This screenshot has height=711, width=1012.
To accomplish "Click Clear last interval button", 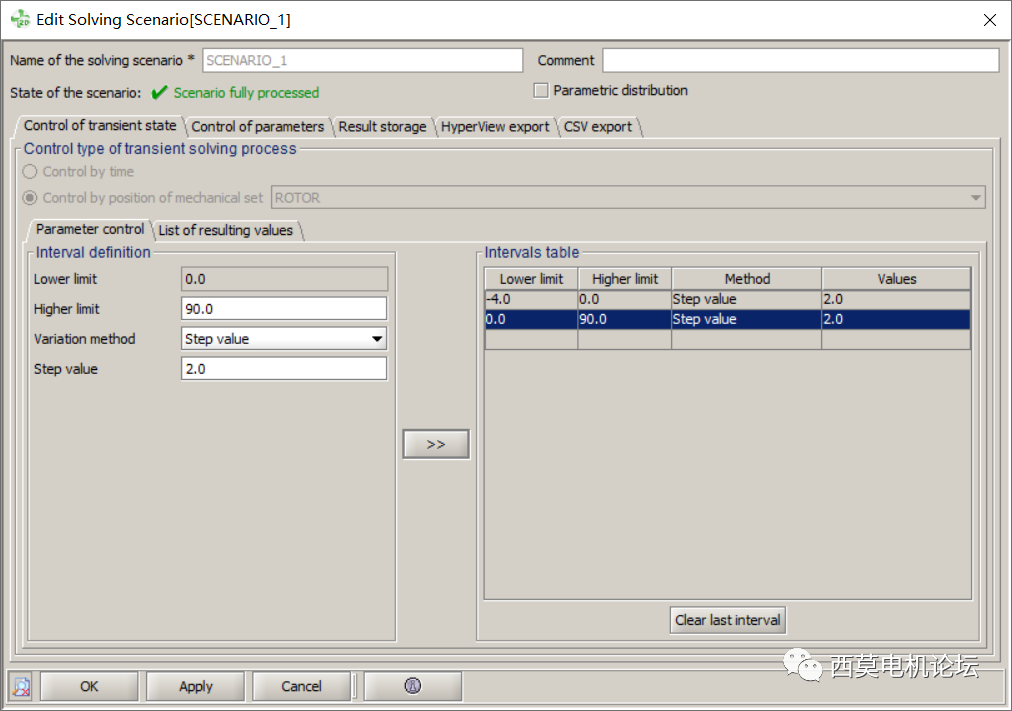I will click(727, 620).
